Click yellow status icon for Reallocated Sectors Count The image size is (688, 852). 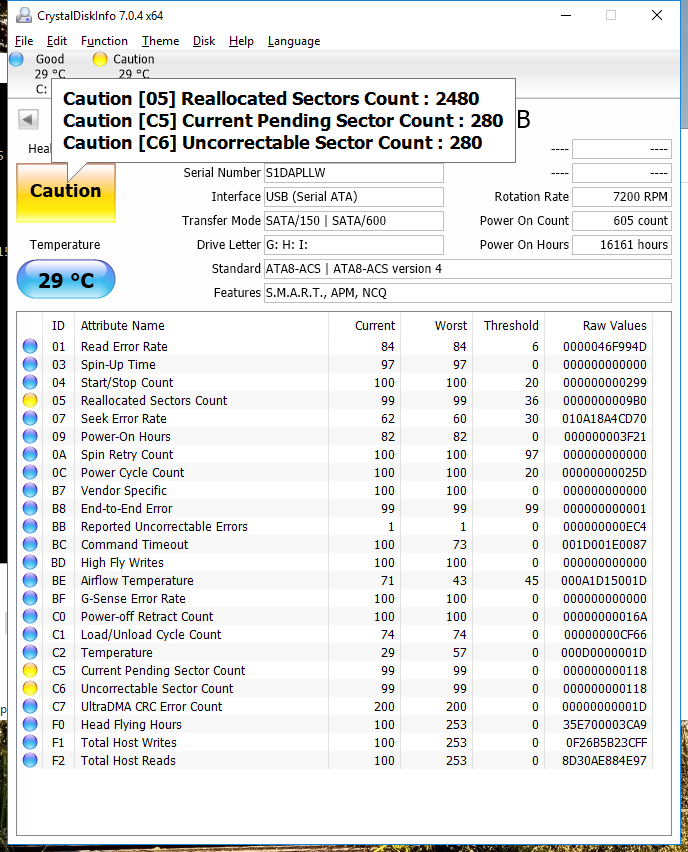click(30, 400)
